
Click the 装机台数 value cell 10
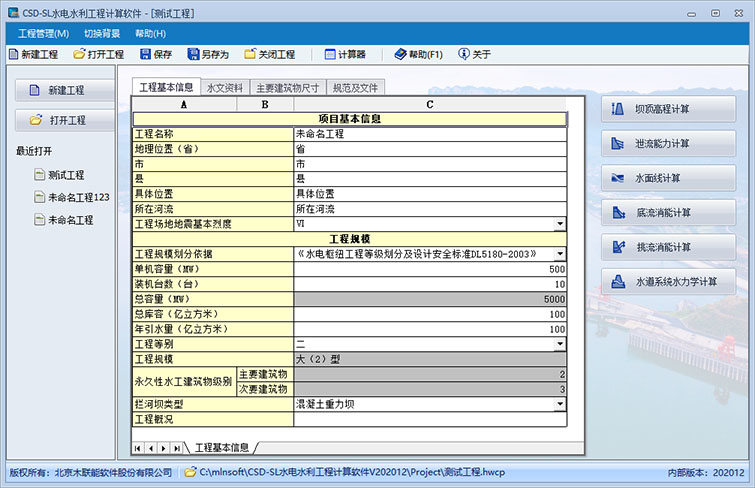point(430,284)
